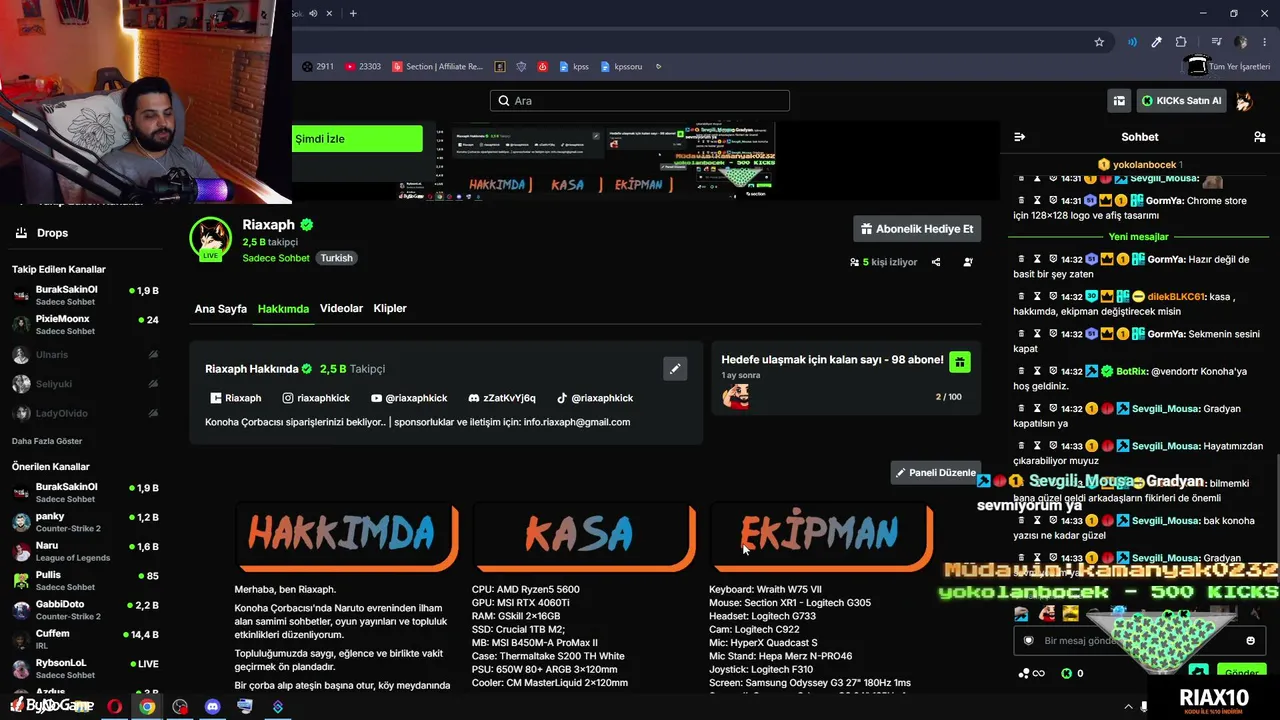The width and height of the screenshot is (1280, 720).
Task: Share the channel with the share icon
Action: coord(936,262)
